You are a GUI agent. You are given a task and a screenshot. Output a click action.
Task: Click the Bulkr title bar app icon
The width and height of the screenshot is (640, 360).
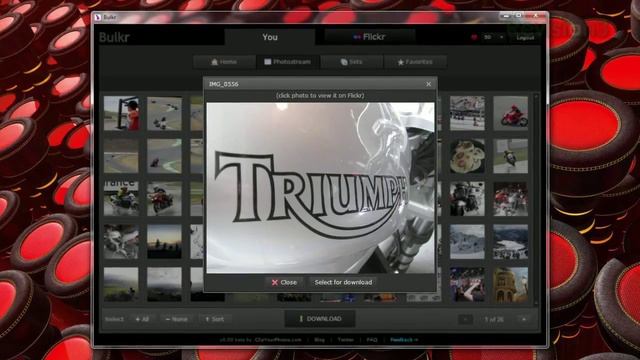98,17
